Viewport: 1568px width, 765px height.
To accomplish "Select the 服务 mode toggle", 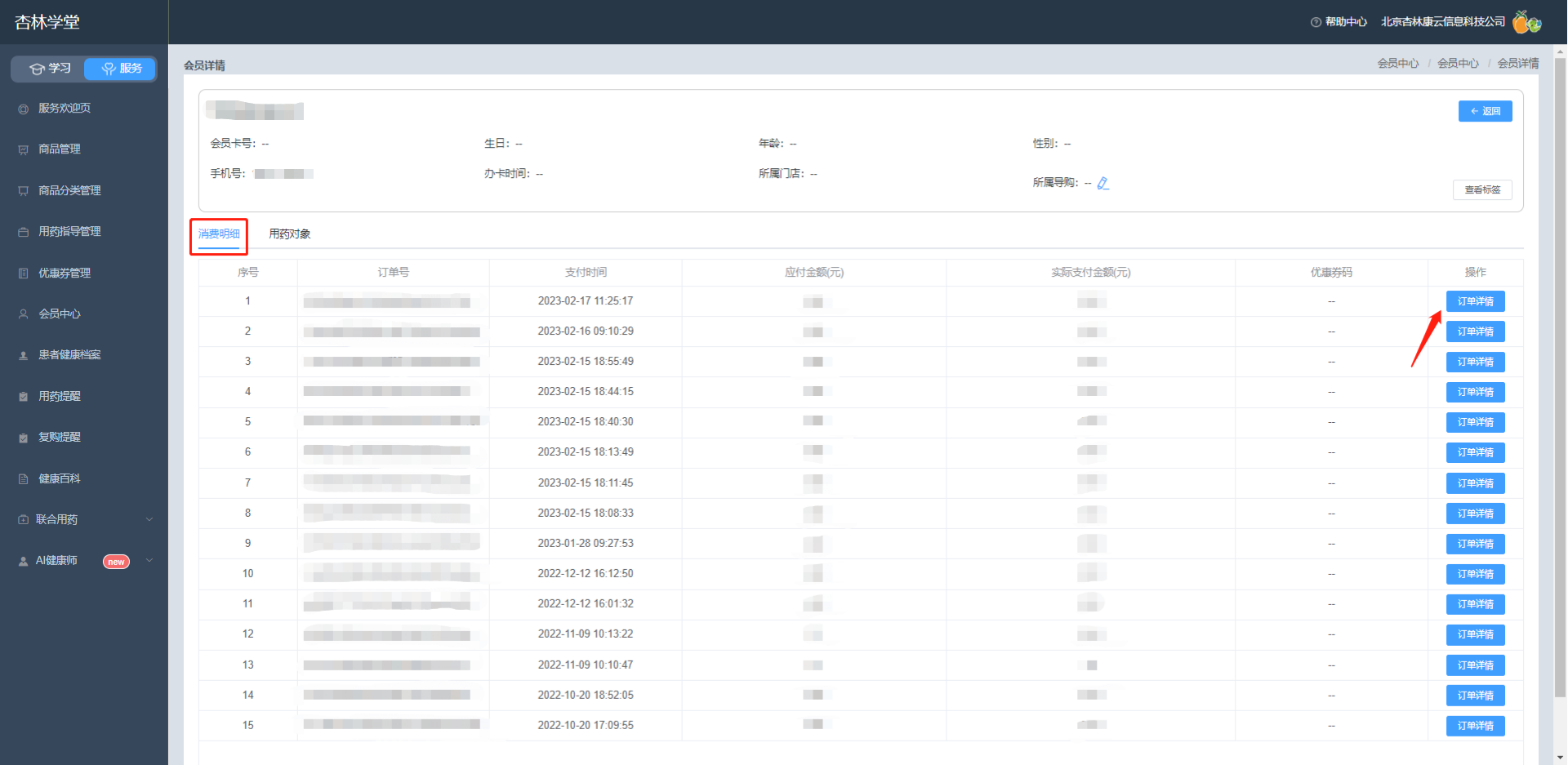I will [x=121, y=69].
